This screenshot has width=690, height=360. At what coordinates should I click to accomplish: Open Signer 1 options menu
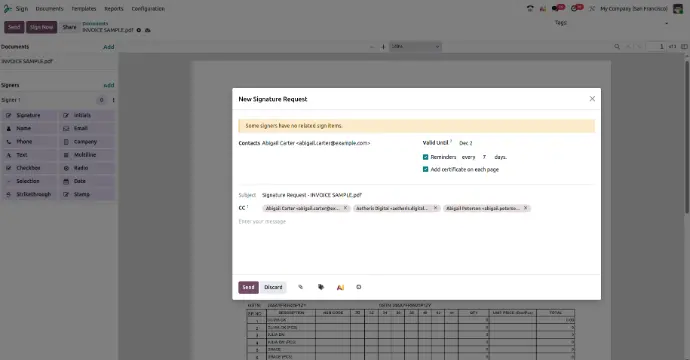(114, 100)
